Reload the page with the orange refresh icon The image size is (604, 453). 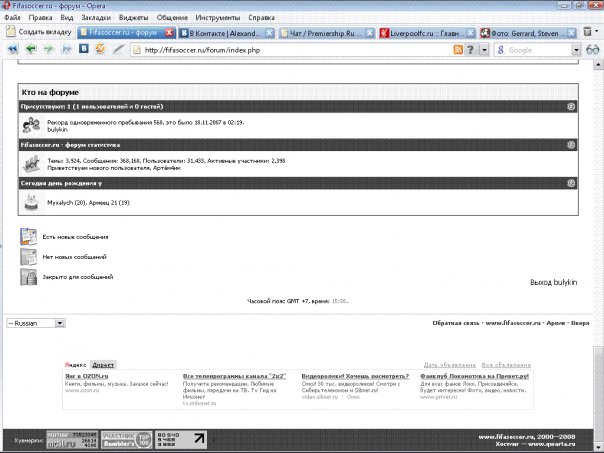(x=101, y=49)
